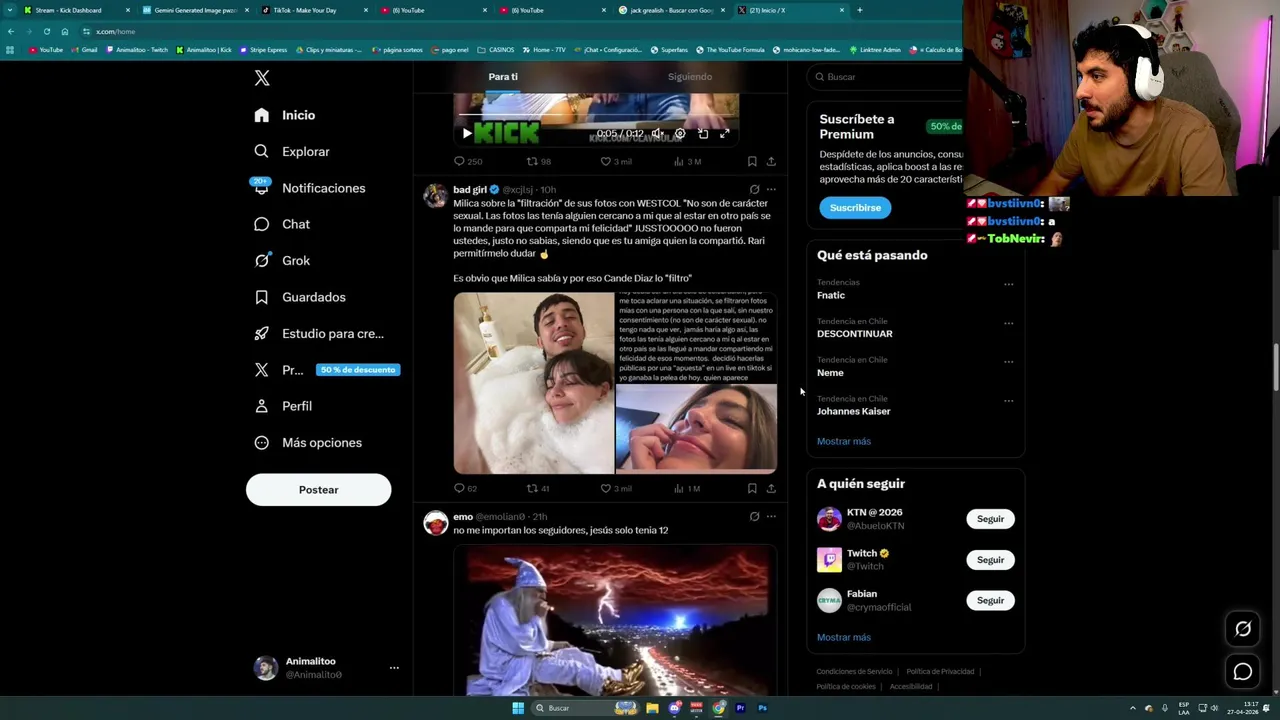Share bad girl post
Image resolution: width=1280 pixels, height=720 pixels.
coord(771,488)
